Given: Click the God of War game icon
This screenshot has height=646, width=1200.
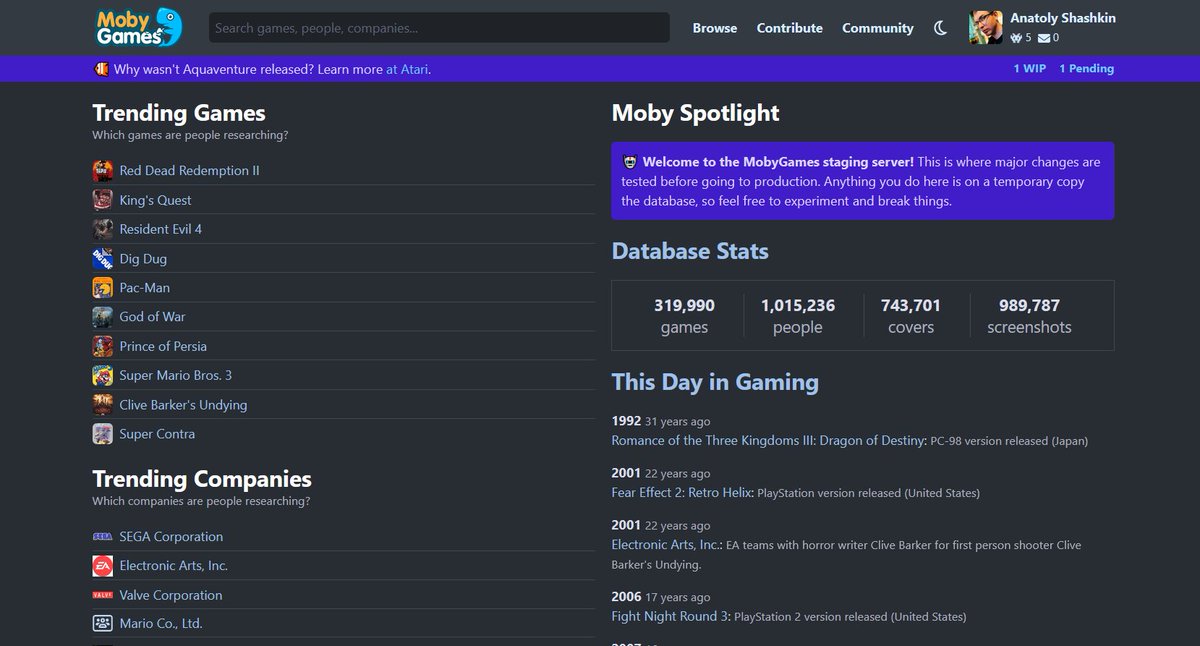Looking at the screenshot, I should (103, 317).
